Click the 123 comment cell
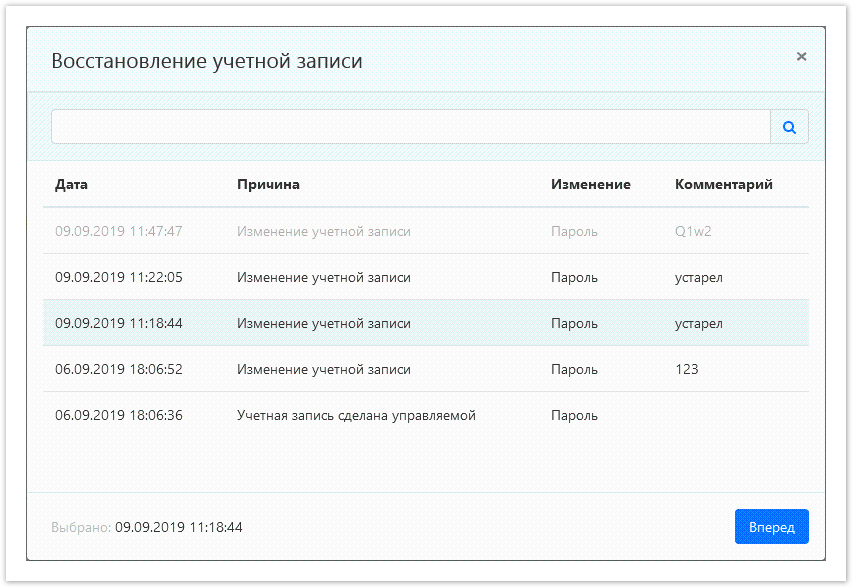Image resolution: width=852 pixels, height=587 pixels. point(686,369)
